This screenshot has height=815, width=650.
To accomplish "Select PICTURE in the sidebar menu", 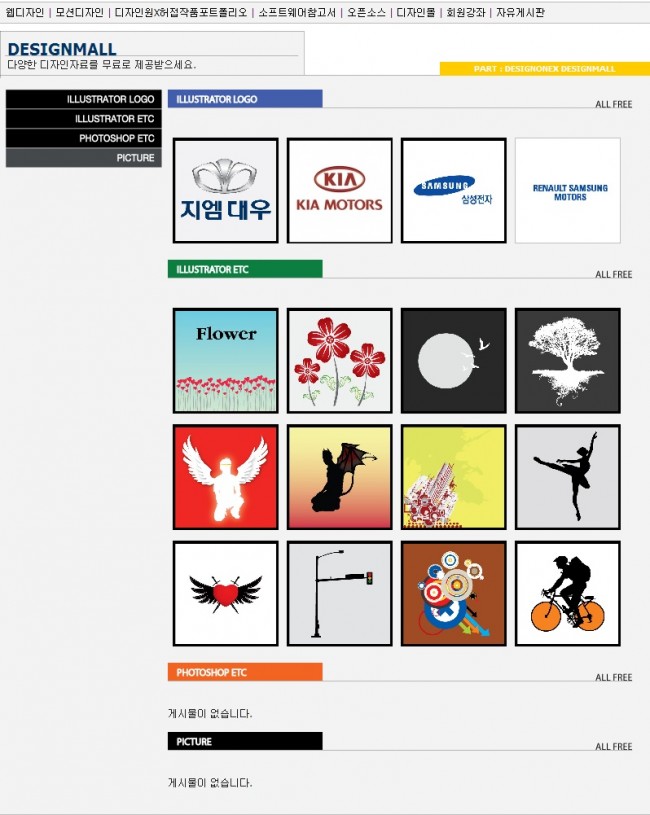I will (x=84, y=158).
